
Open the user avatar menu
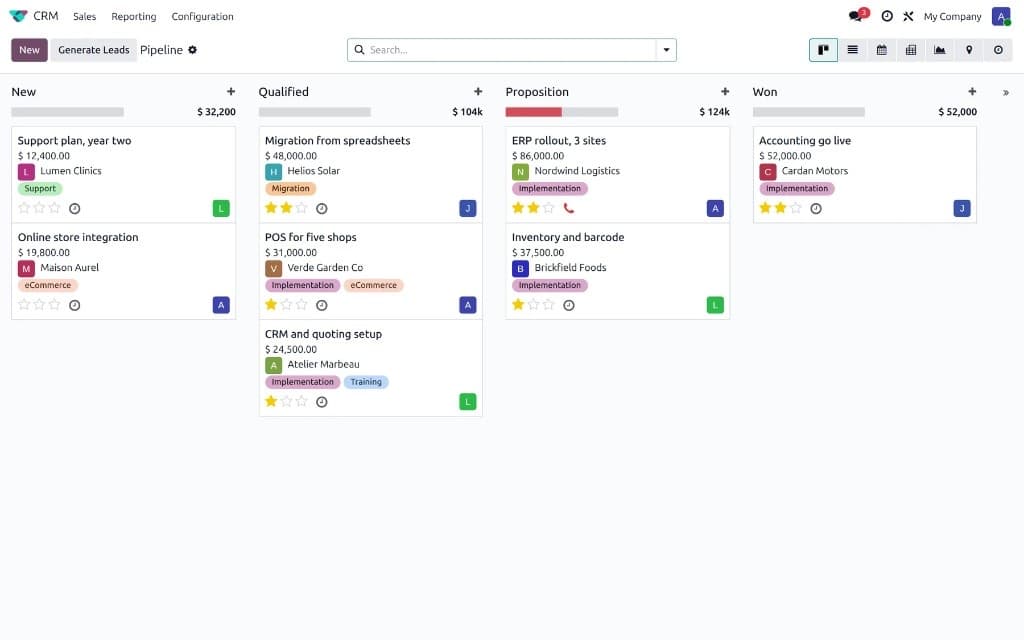coord(1000,16)
